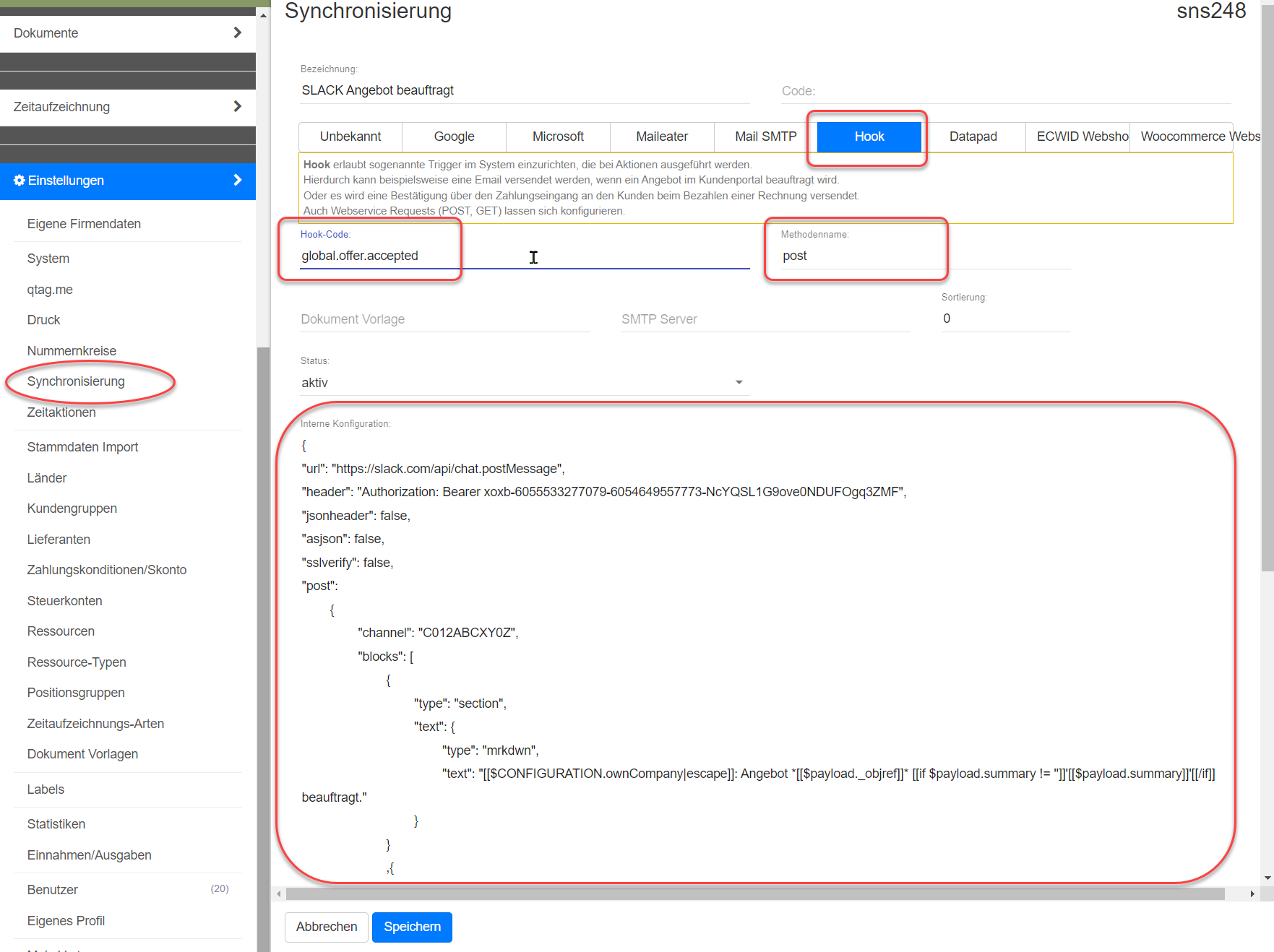Open Eigene Firmendaten settings
Image resolution: width=1274 pixels, height=952 pixels.
84,224
